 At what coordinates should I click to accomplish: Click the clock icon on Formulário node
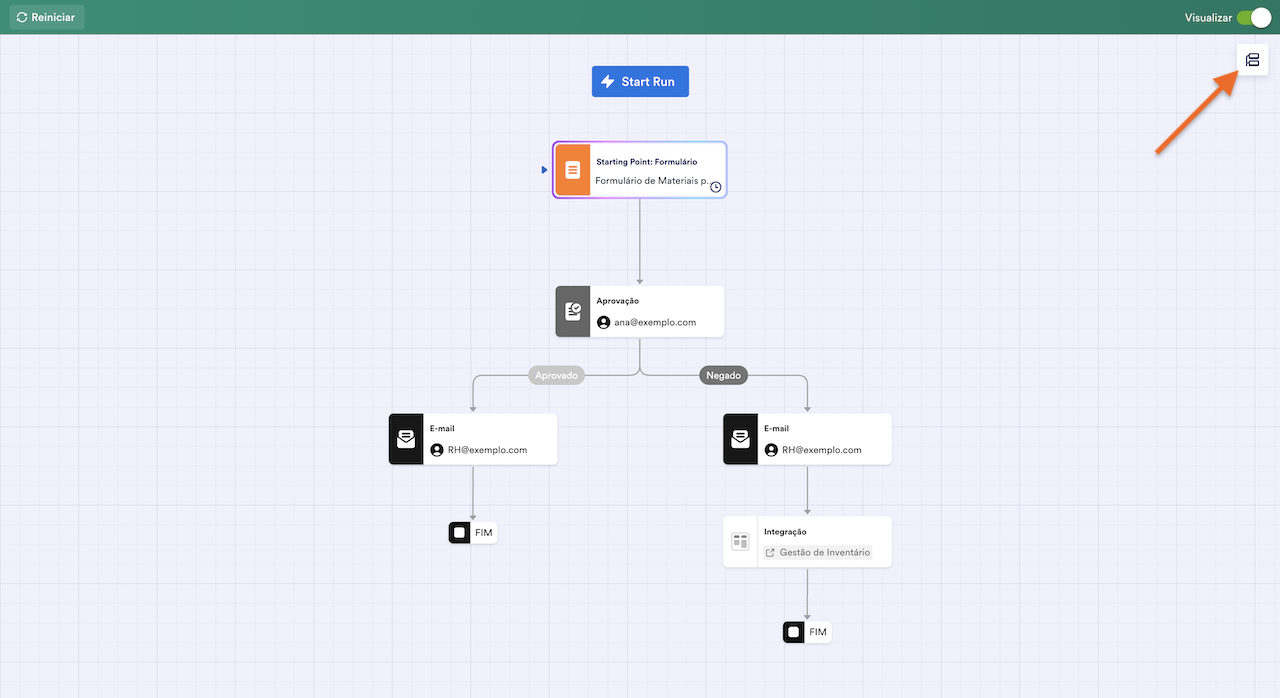716,187
